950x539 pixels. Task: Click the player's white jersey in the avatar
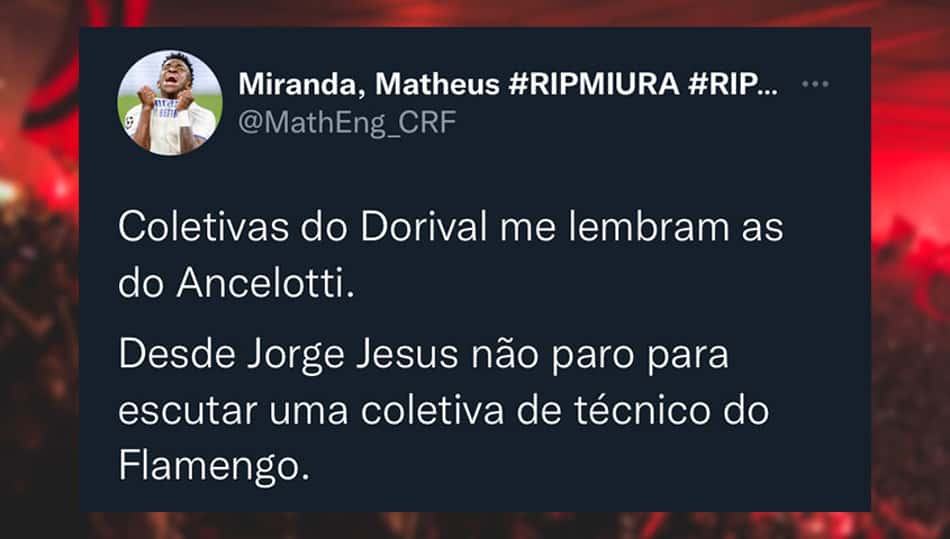171,128
